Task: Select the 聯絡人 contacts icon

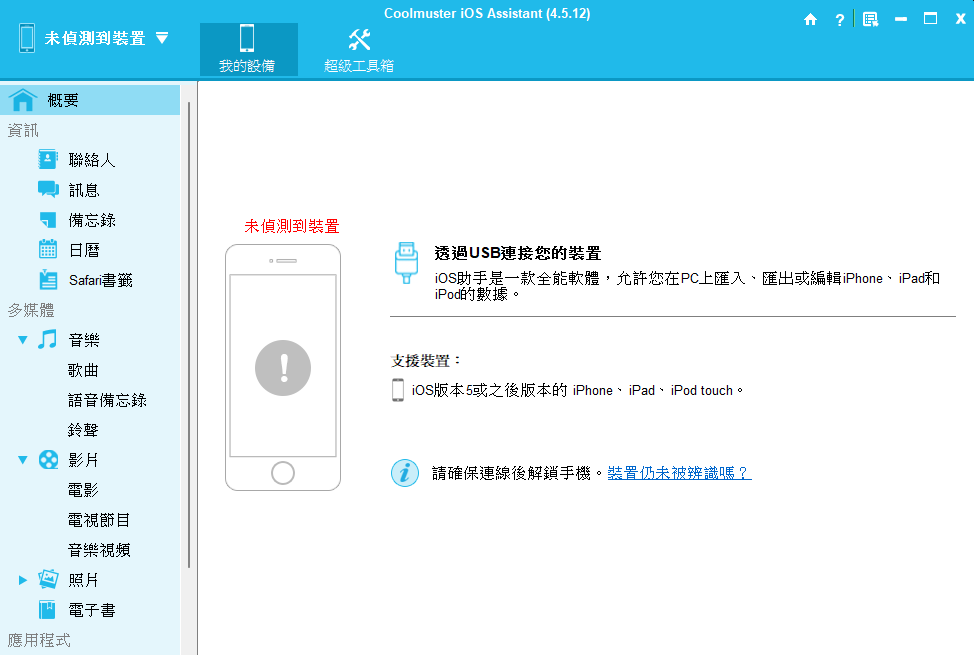Action: tap(48, 160)
